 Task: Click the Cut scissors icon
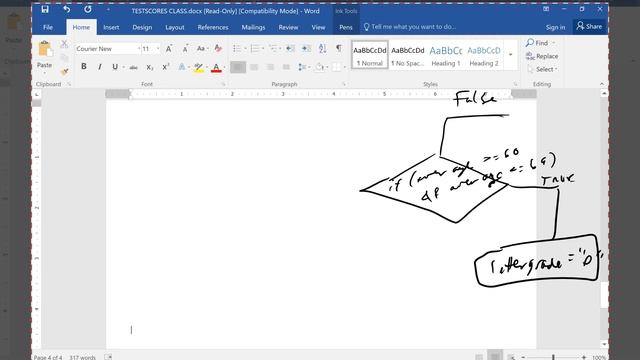[64, 44]
